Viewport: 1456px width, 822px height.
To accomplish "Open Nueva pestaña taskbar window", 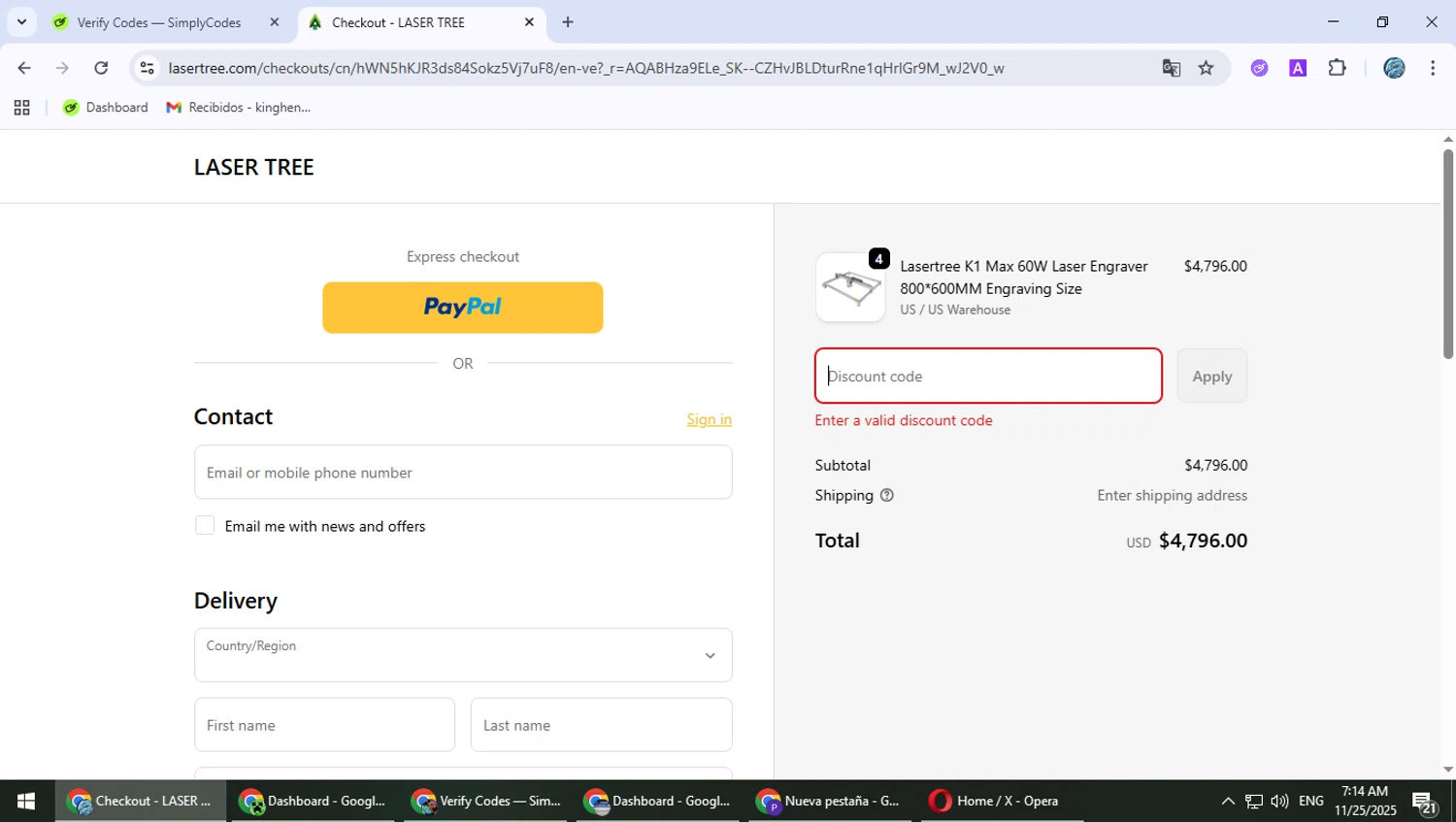I will click(831, 801).
